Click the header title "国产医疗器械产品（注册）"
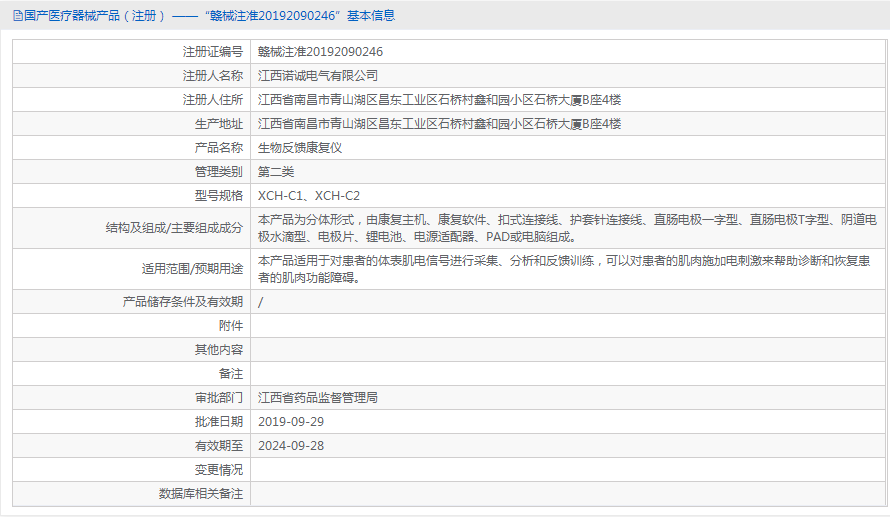The image size is (890, 517). 89,16
